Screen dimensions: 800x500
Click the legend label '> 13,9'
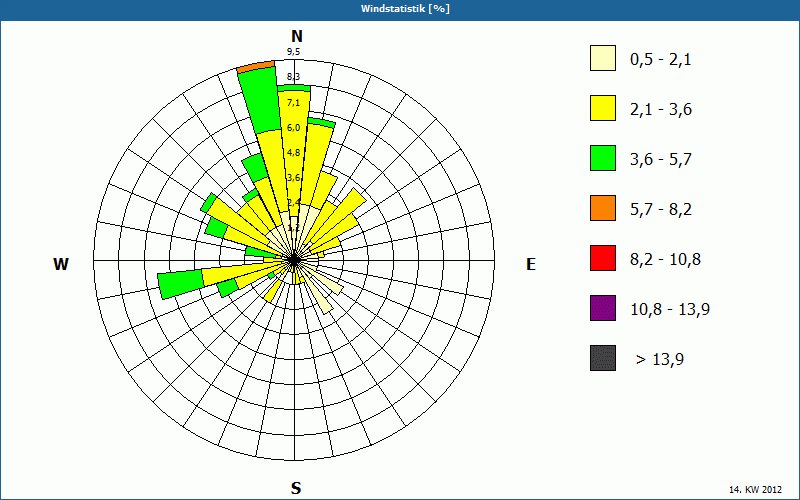coord(660,360)
